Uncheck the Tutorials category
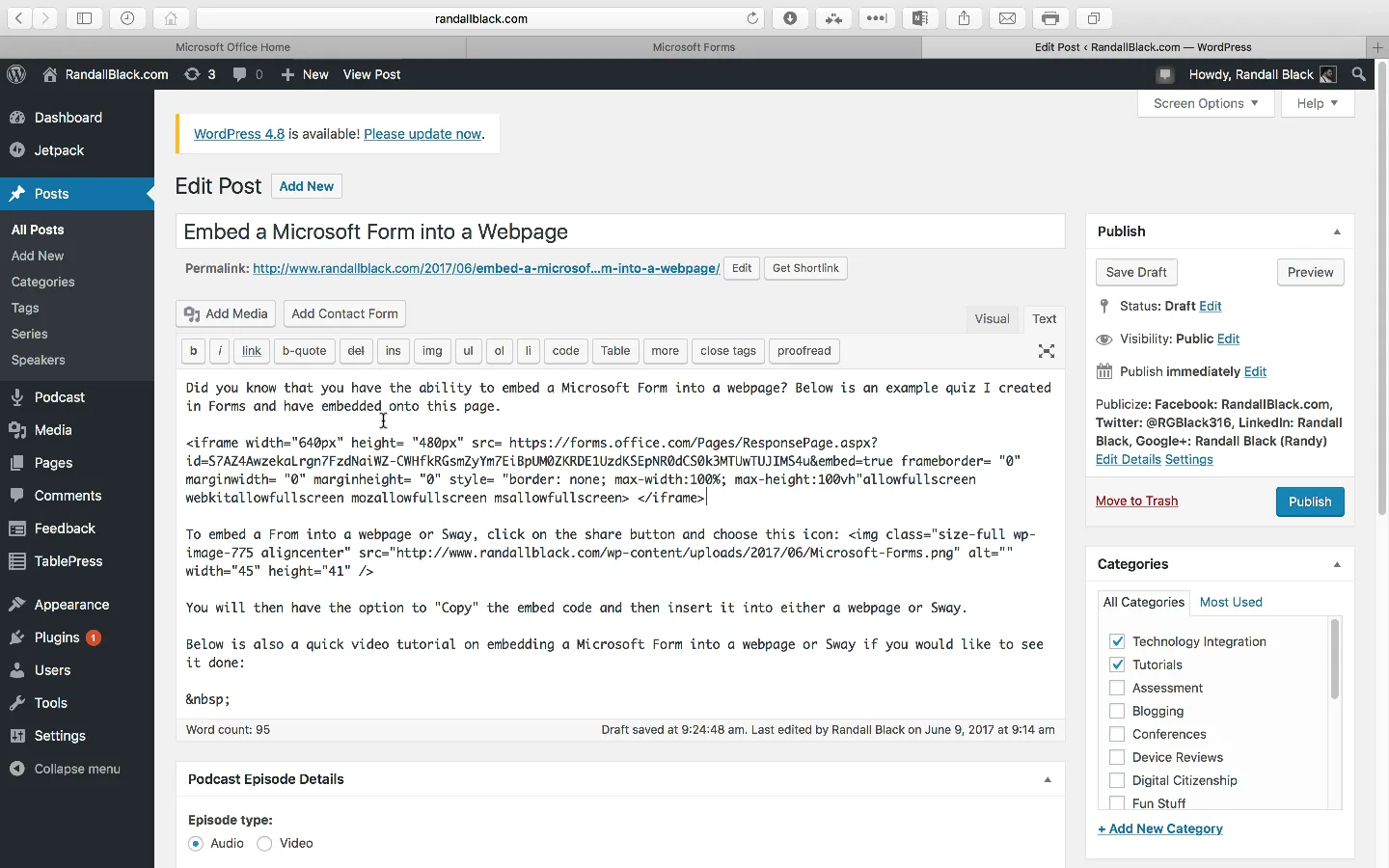 [1117, 665]
